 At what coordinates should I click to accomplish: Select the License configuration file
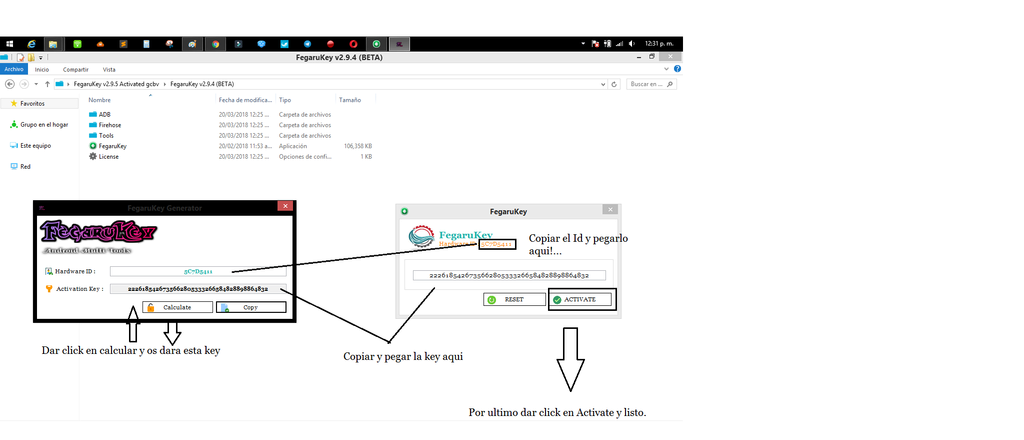(104, 157)
